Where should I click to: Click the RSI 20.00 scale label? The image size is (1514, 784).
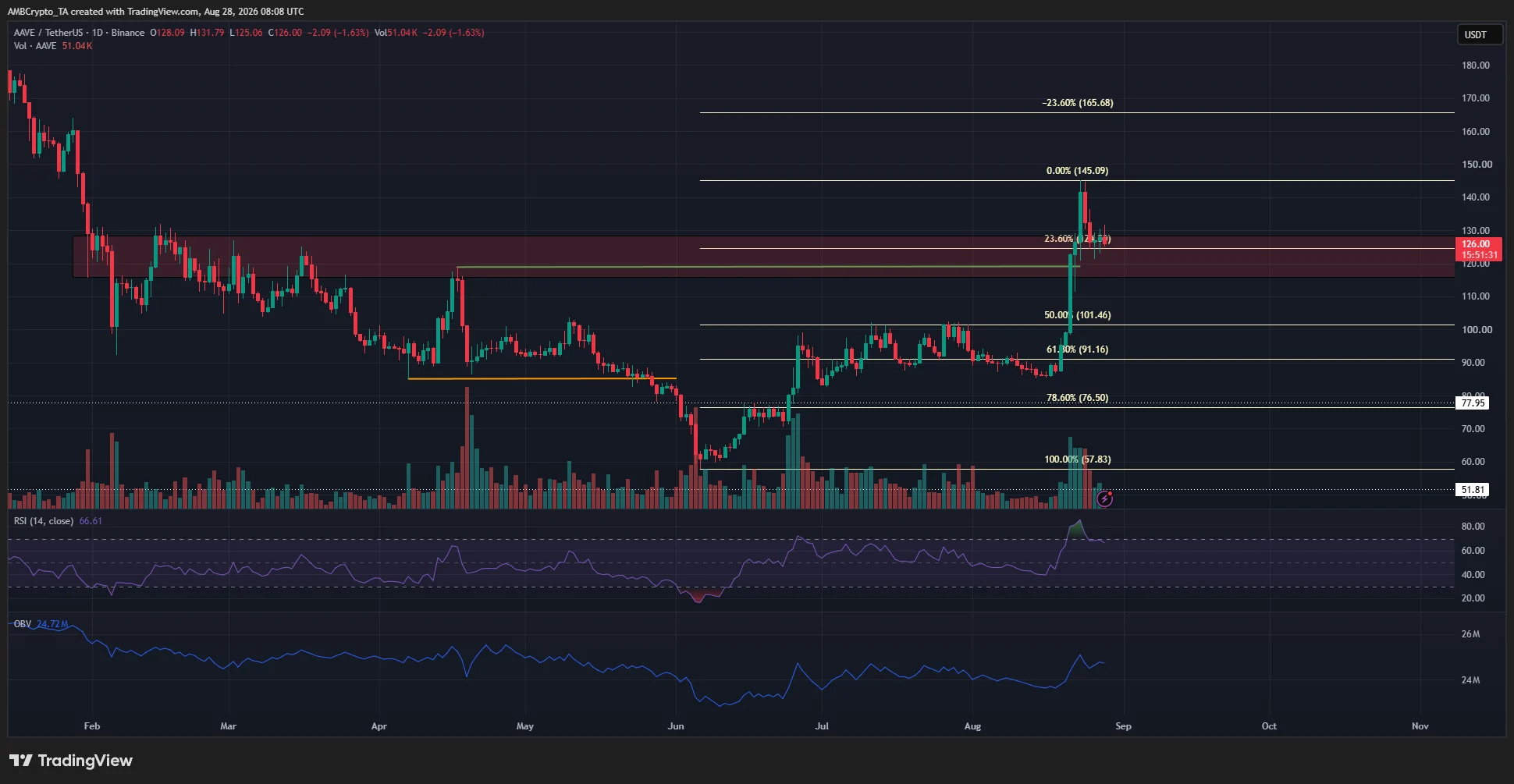(1473, 598)
